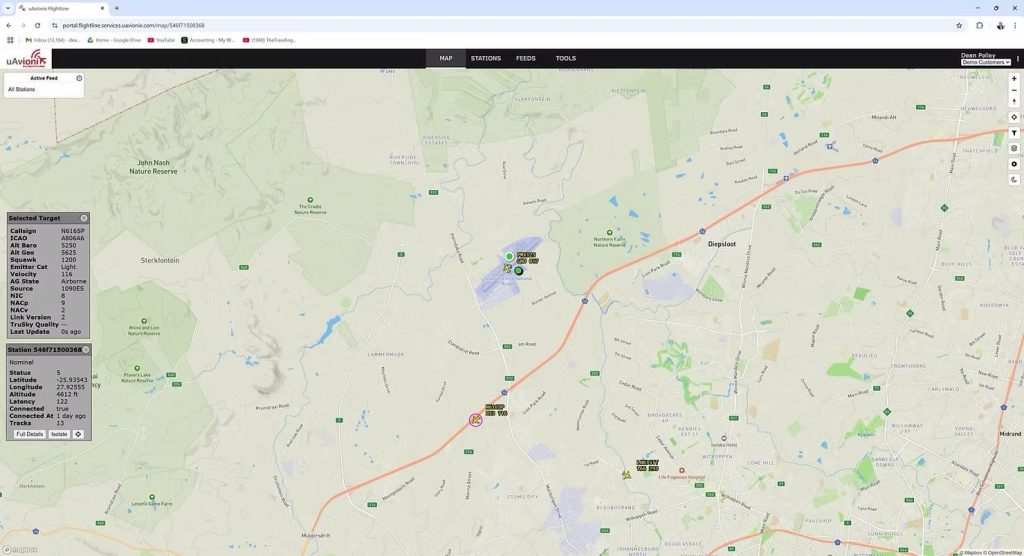The image size is (1024, 556).
Task: Select the aircraft marker on the highway
Action: pos(476,420)
